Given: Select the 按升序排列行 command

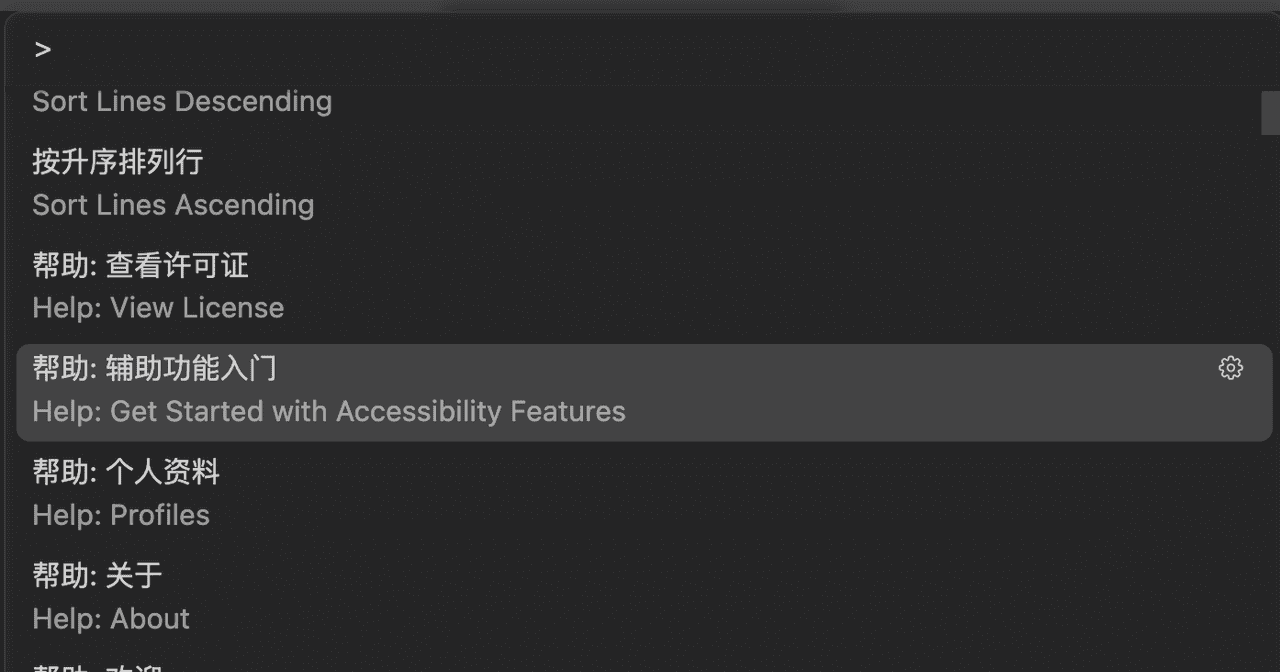Looking at the screenshot, I should pyautogui.click(x=118, y=161).
